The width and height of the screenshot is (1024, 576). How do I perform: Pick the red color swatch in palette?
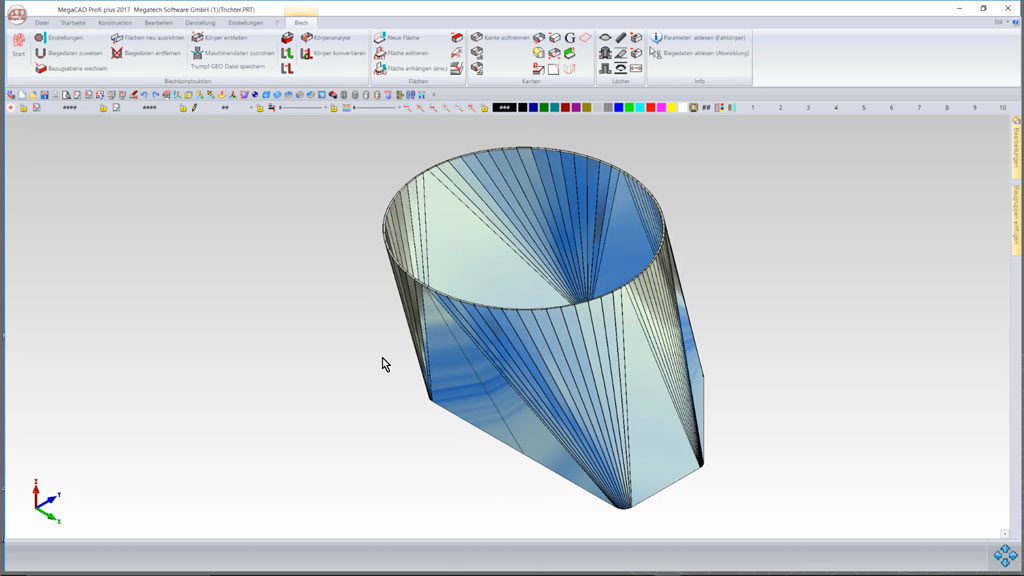[x=651, y=108]
